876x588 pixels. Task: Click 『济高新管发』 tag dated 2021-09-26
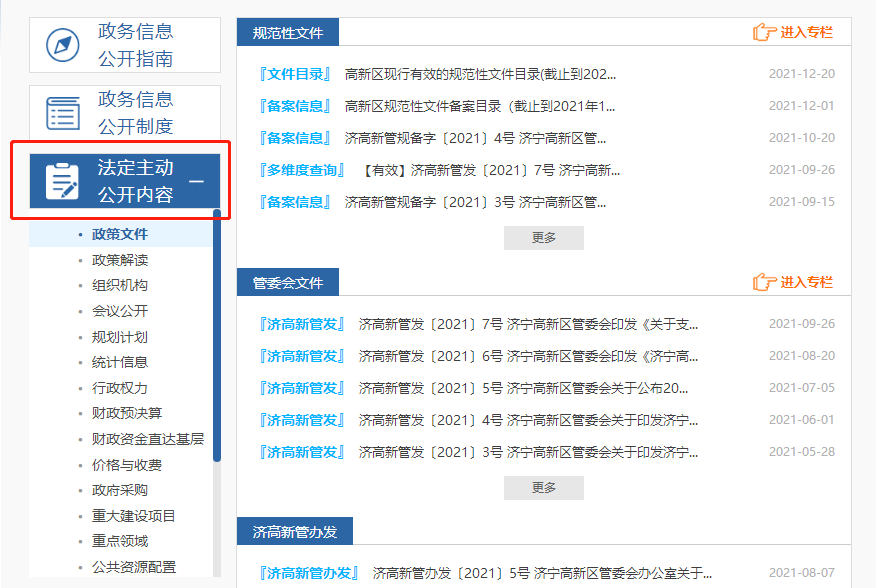pos(302,324)
